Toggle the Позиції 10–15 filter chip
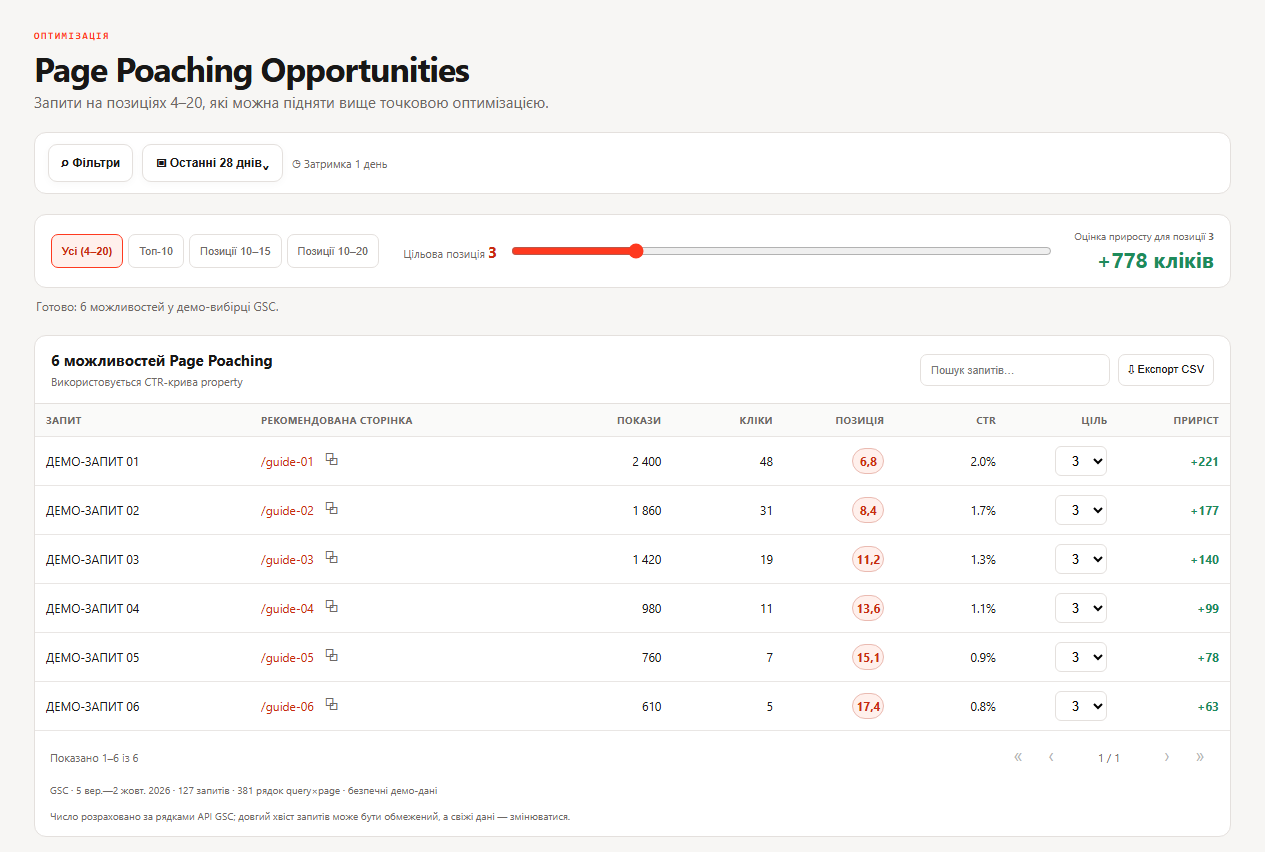Screen dimensions: 1265x852 tap(236, 251)
